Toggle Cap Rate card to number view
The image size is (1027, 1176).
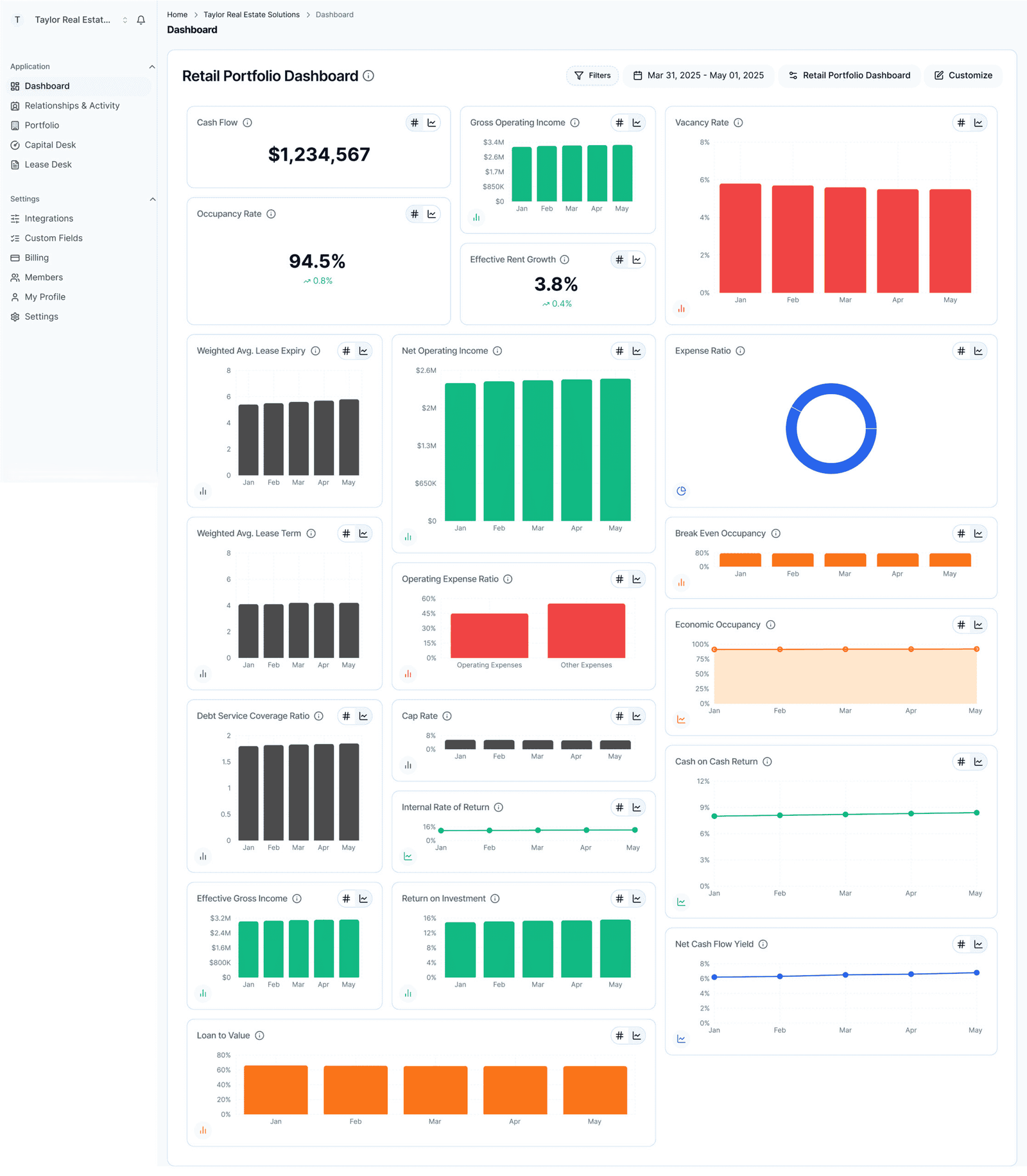point(619,716)
